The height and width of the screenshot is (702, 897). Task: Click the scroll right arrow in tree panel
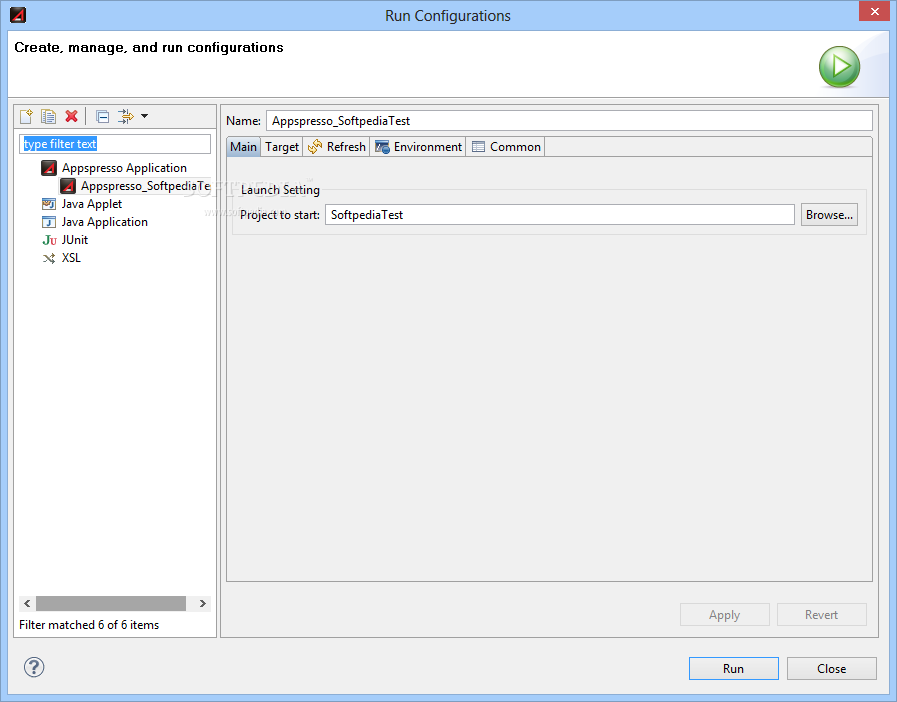[203, 603]
